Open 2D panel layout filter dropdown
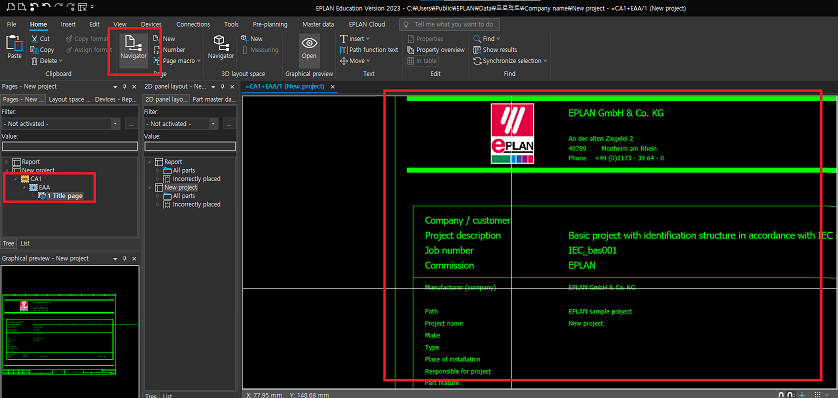 tap(214, 123)
